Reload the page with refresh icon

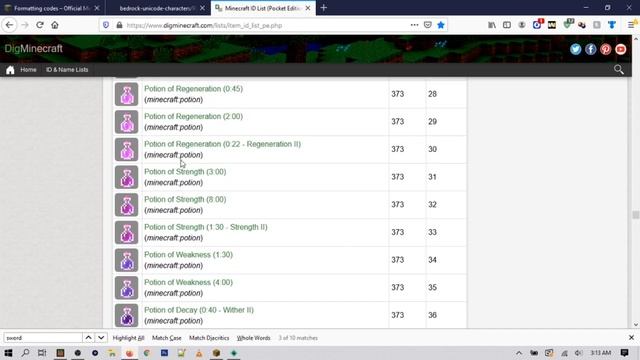pos(40,25)
